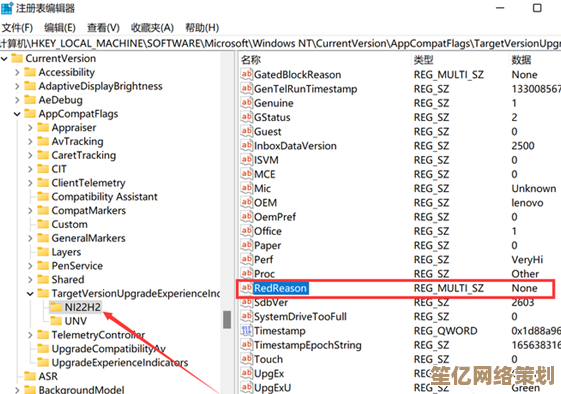Click the string icon beside SystemDriveTooFull

pos(247,316)
